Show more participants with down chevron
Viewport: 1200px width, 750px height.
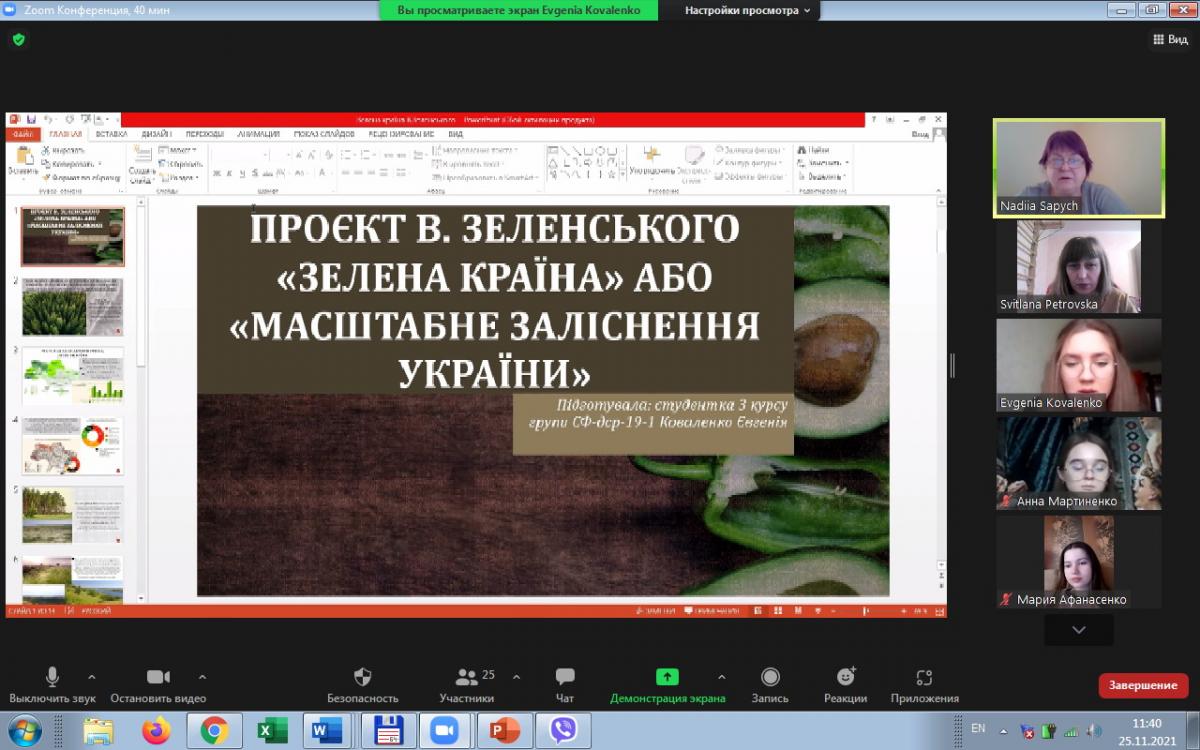[1078, 630]
